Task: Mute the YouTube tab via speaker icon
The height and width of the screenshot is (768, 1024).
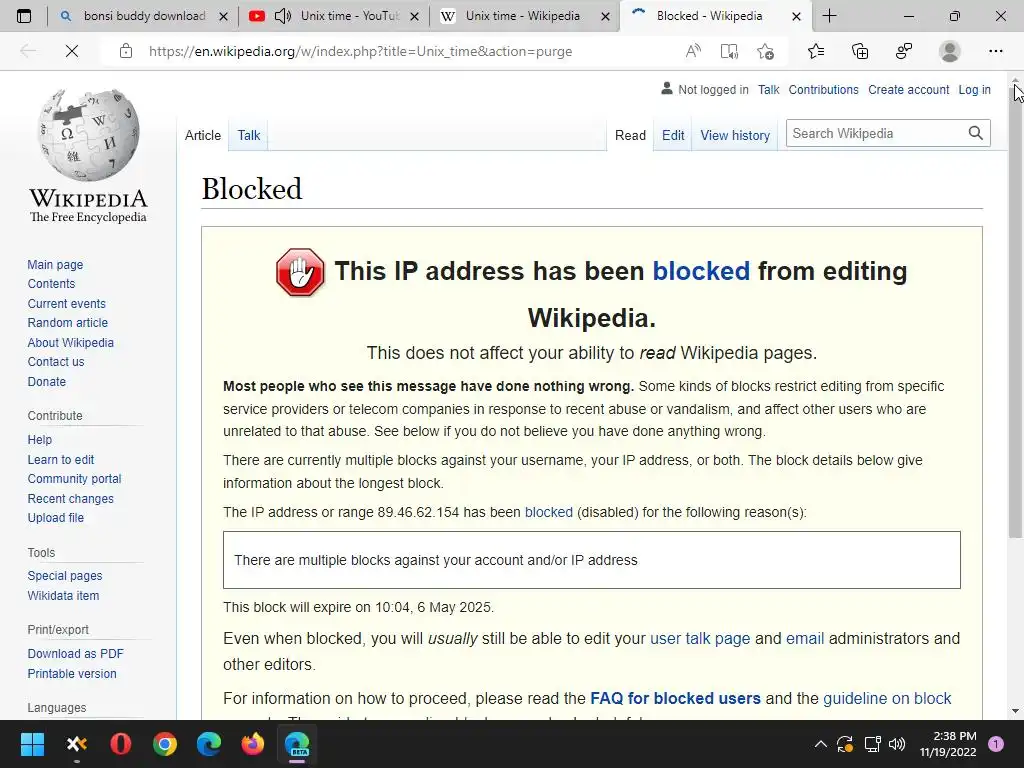Action: coord(283,16)
